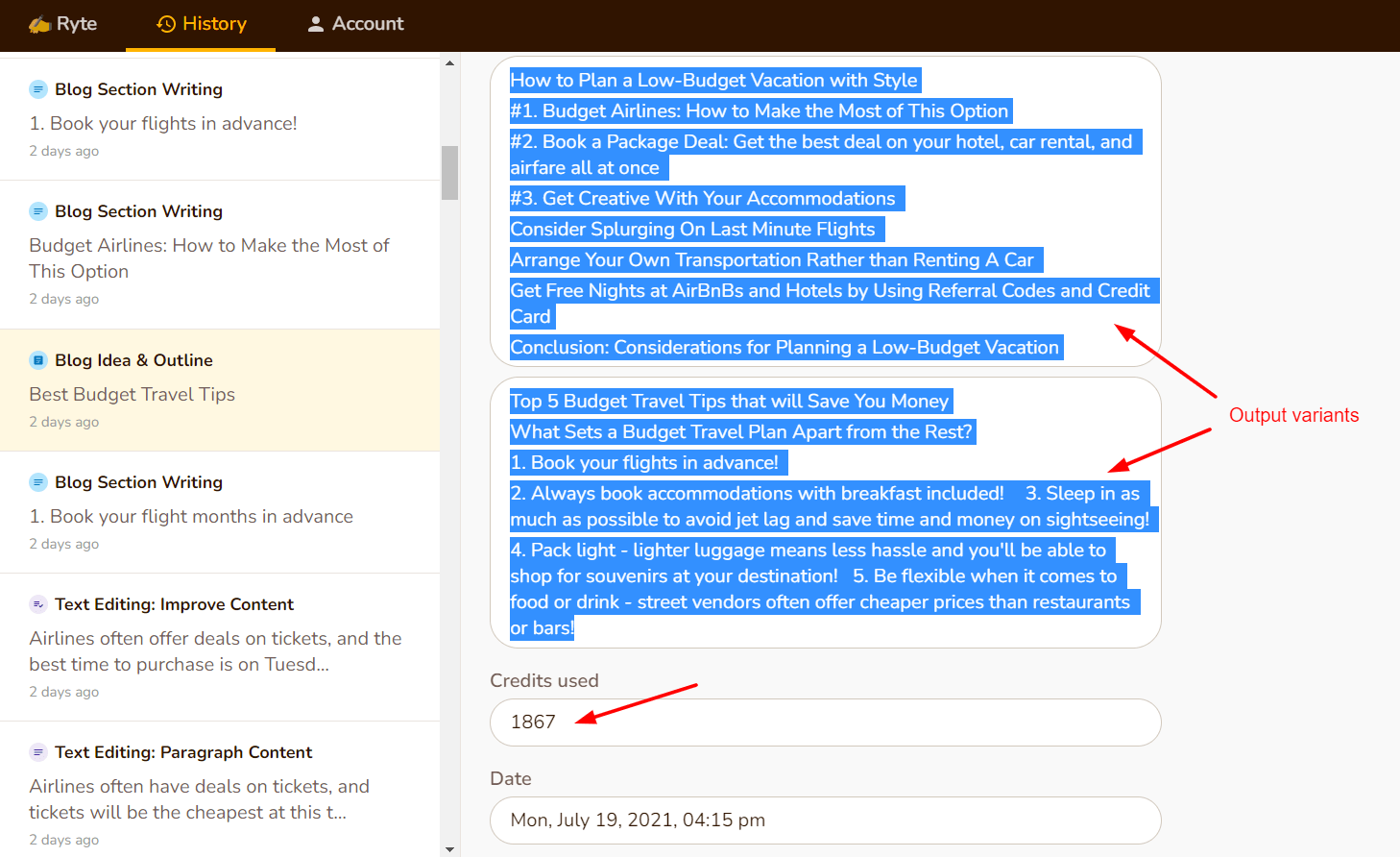
Task: Open the 'Best Budget Travel Tips' history item
Action: [x=220, y=390]
